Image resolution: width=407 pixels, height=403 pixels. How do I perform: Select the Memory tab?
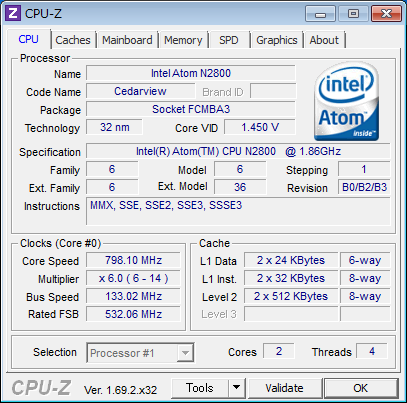(183, 40)
